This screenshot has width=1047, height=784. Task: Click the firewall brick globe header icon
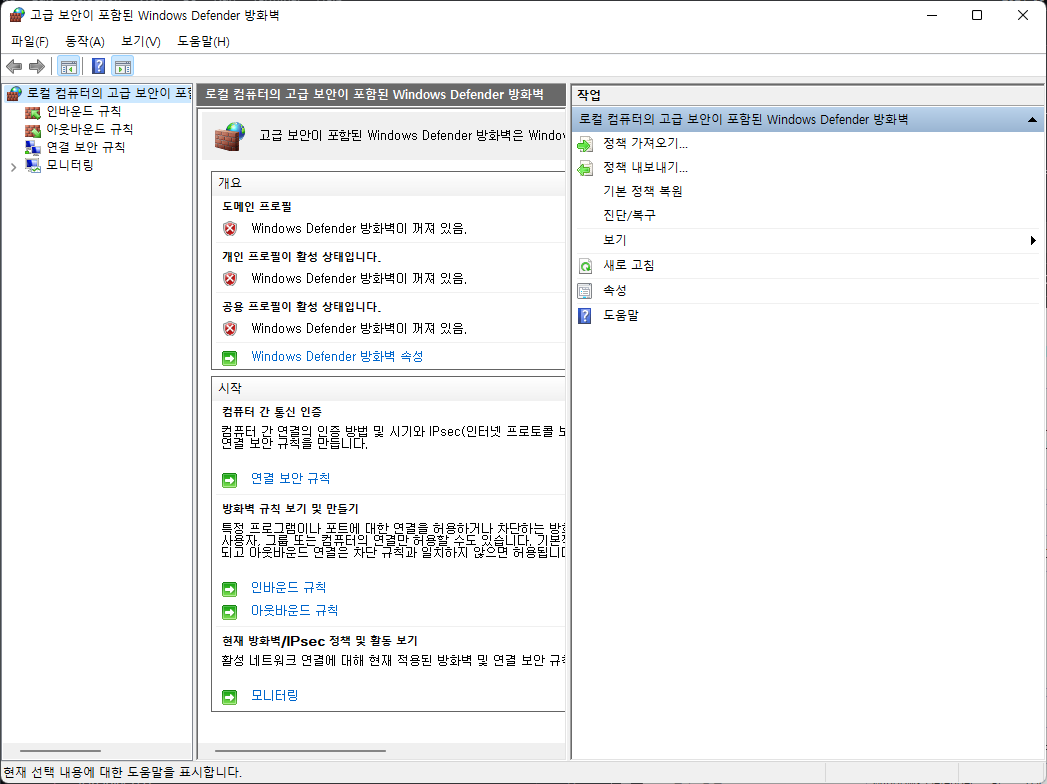click(x=230, y=136)
